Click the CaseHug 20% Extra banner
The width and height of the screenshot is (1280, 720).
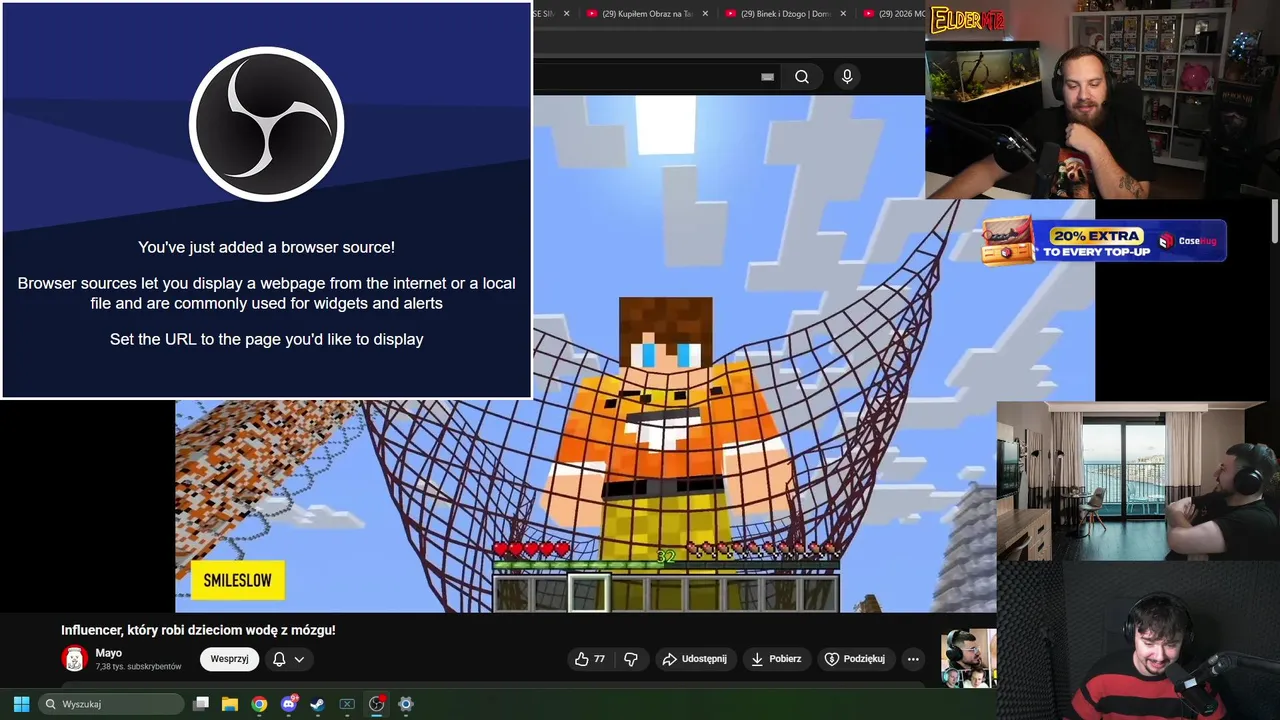click(1104, 242)
